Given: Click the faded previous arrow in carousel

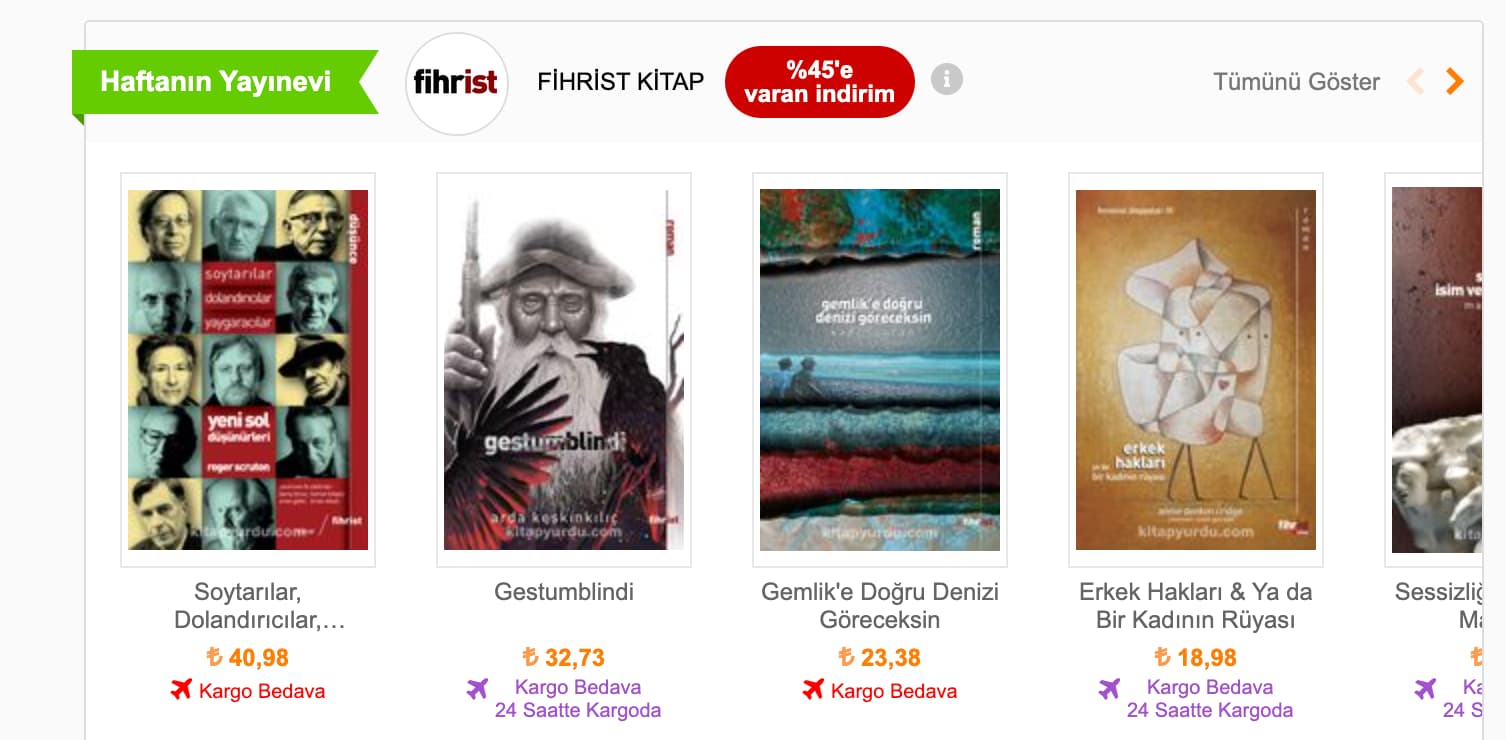Looking at the screenshot, I should click(1416, 81).
